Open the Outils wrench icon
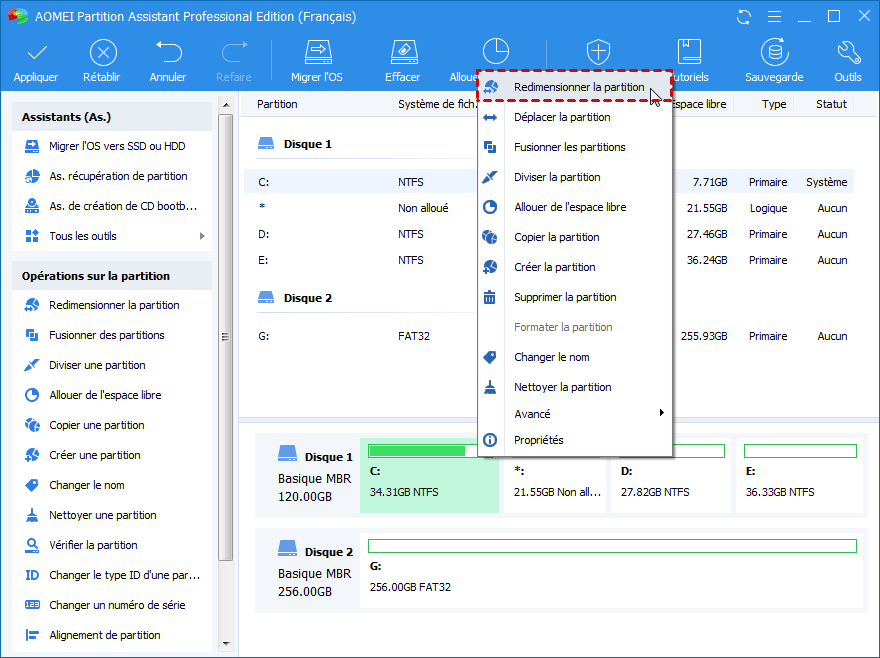The image size is (880, 658). tap(848, 53)
